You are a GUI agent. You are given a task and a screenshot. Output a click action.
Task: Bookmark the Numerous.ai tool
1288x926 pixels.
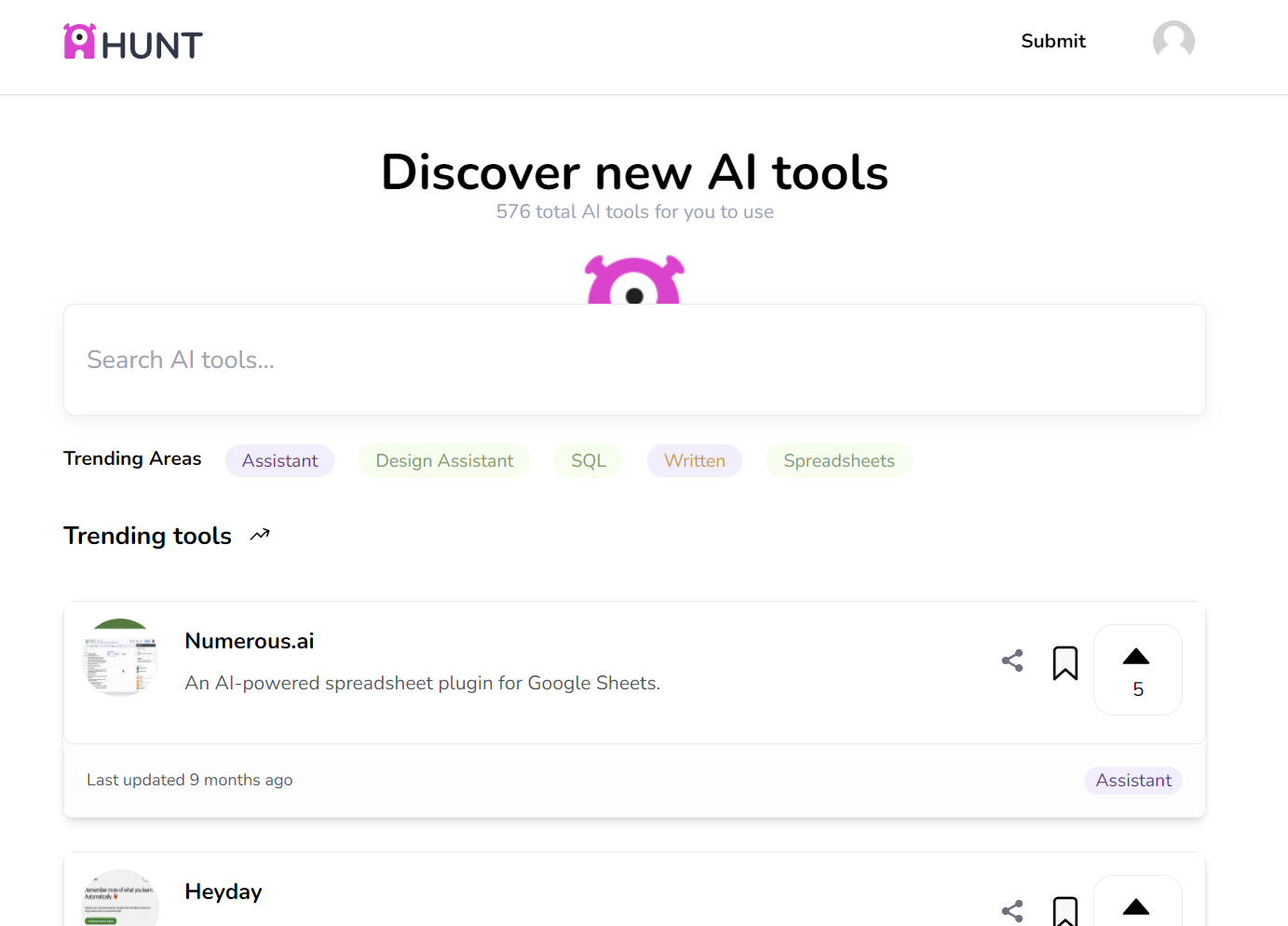click(x=1065, y=662)
